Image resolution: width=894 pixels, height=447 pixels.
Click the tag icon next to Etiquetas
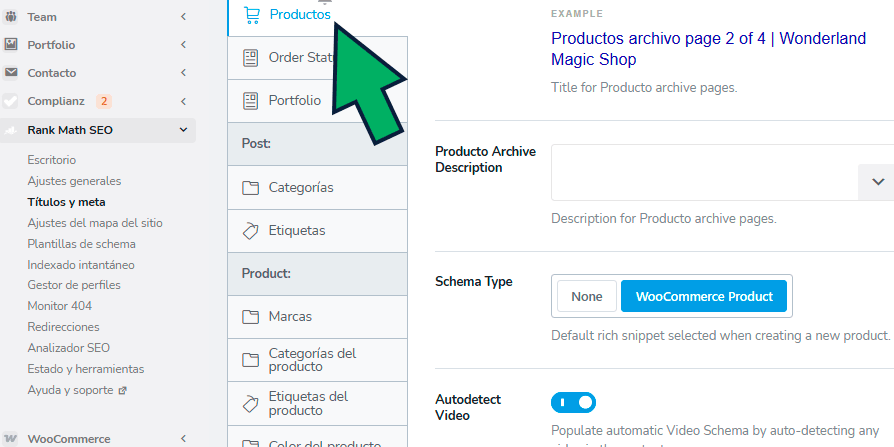250,231
